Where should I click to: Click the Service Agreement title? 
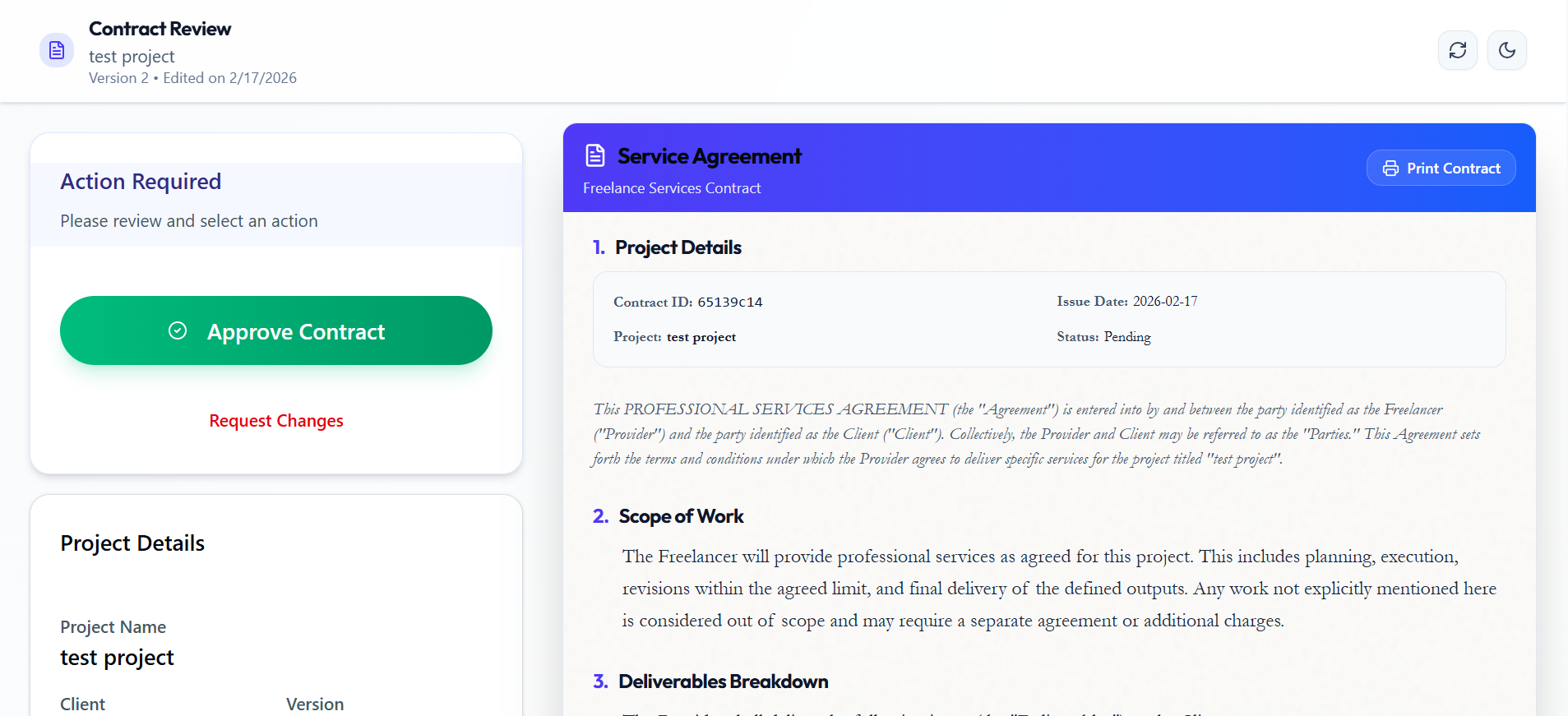pyautogui.click(x=708, y=156)
